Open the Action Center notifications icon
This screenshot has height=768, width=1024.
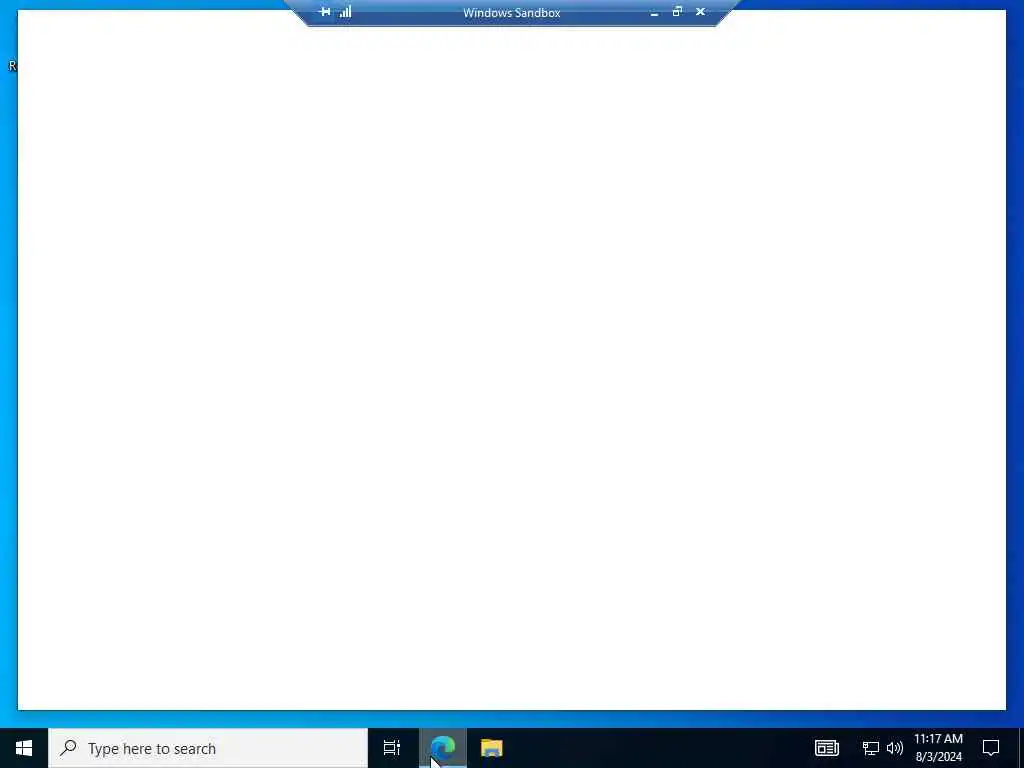point(991,748)
